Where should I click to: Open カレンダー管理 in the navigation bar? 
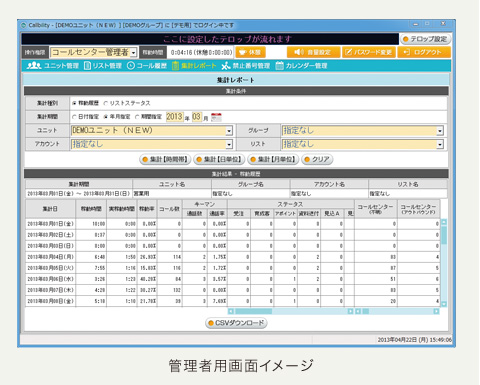(302, 66)
